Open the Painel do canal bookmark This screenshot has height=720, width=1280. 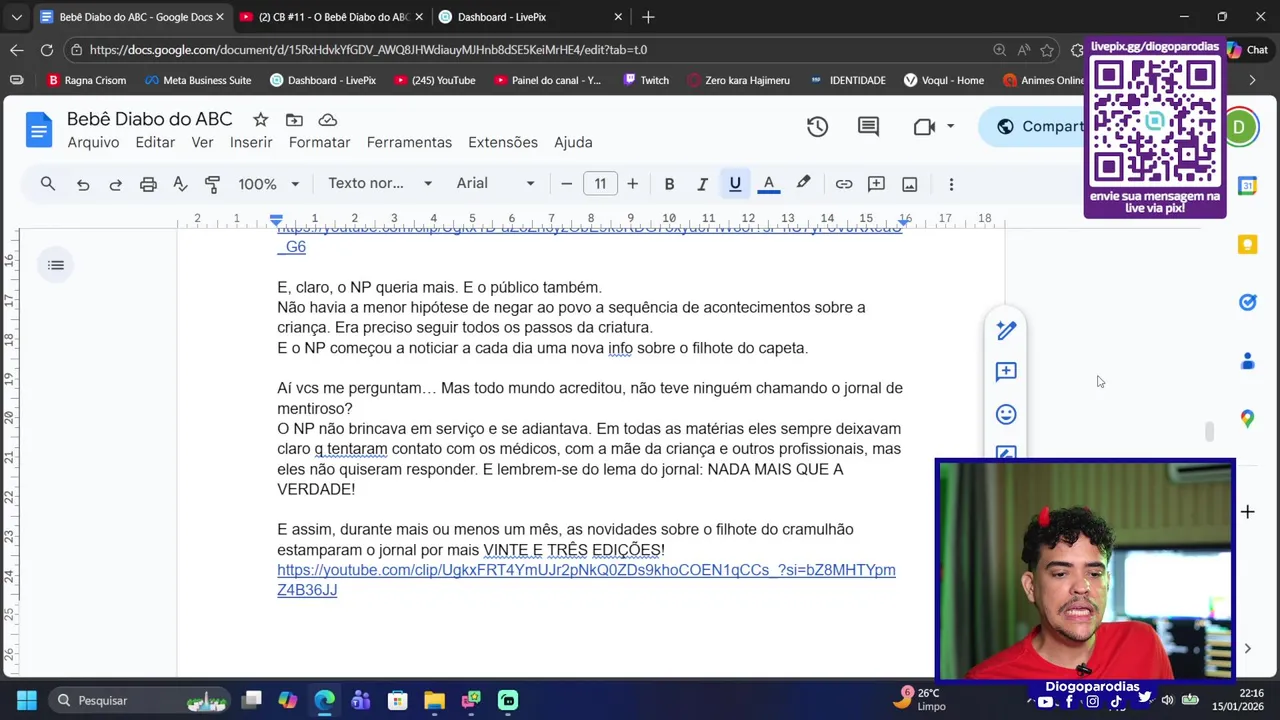[x=547, y=80]
